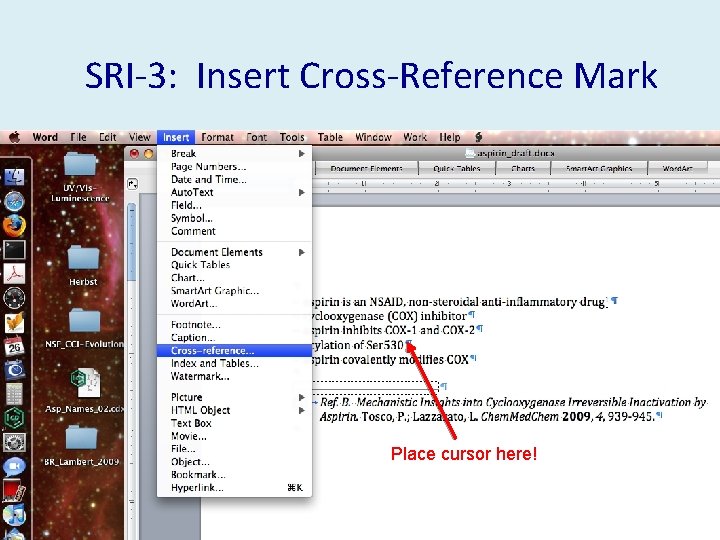Open the Edit menu
Screen dimensions: 720x540
click(107, 137)
